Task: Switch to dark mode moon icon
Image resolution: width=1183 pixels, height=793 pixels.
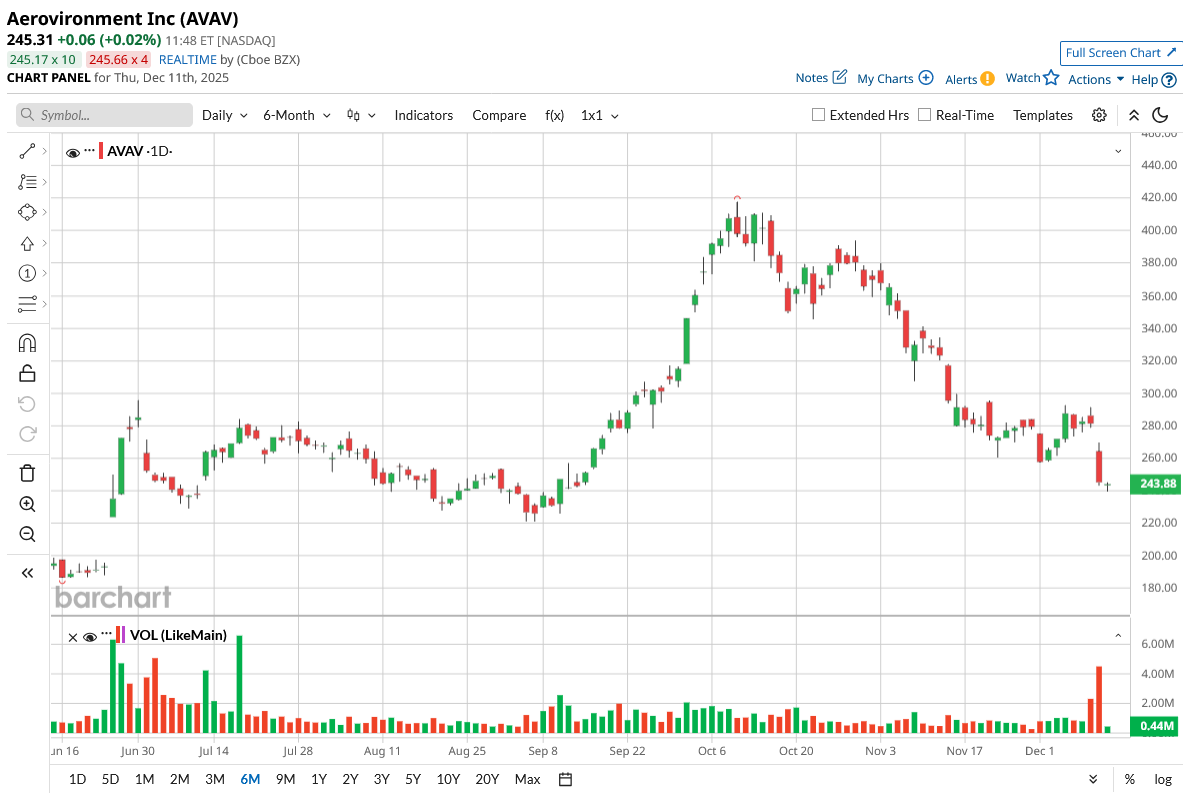Action: [x=1160, y=115]
